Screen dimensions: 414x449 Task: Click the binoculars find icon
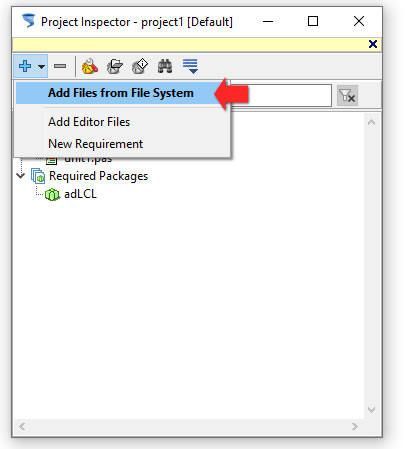point(165,66)
